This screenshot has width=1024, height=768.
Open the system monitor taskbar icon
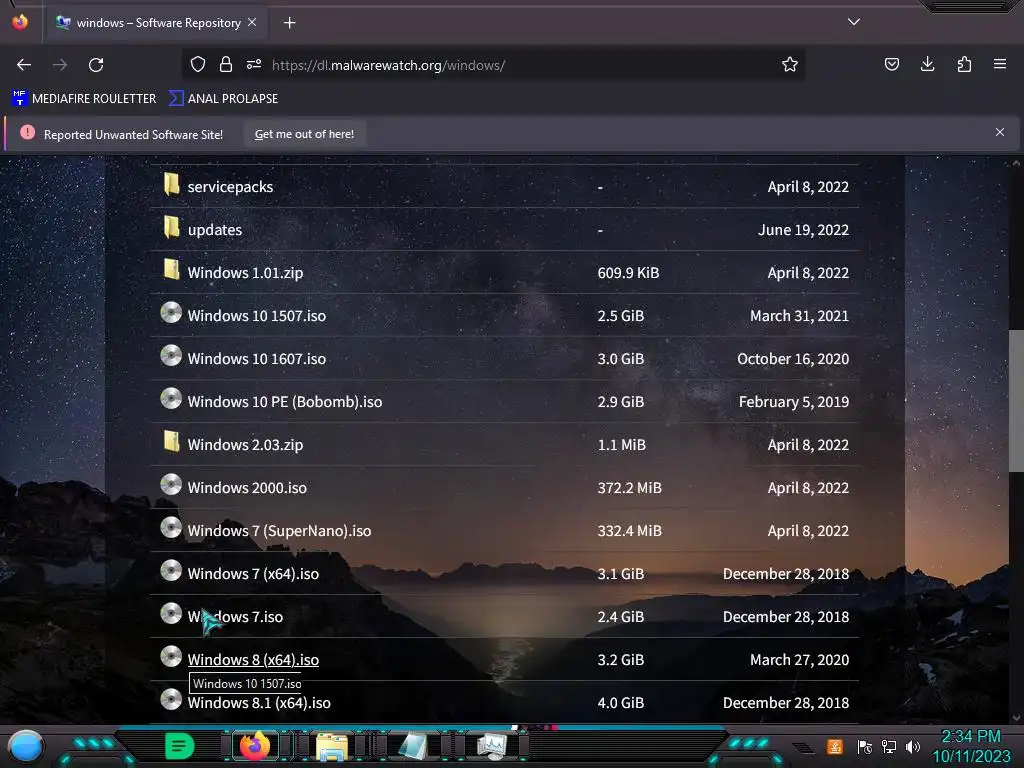click(x=491, y=746)
